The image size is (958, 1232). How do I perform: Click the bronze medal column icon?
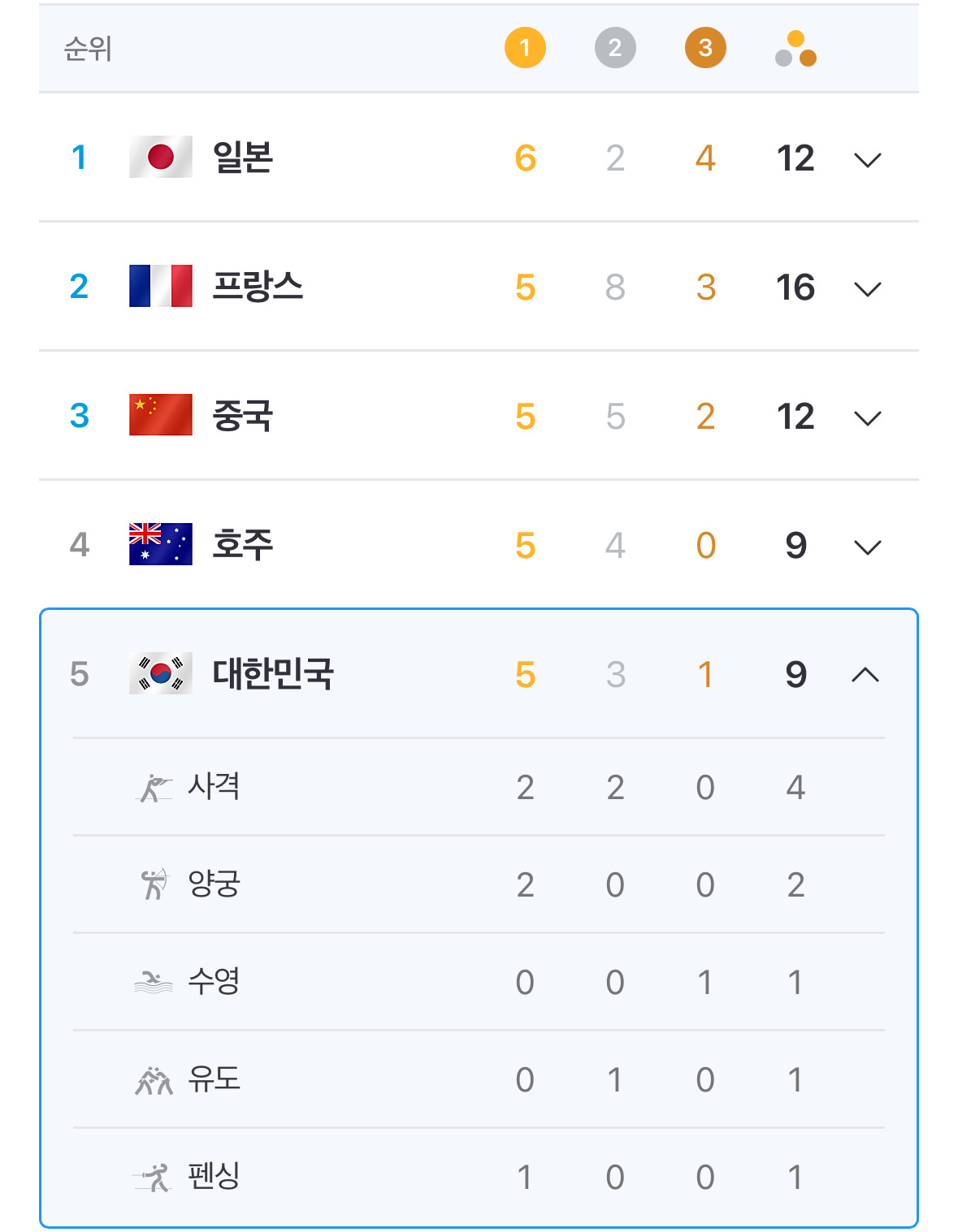(x=705, y=48)
